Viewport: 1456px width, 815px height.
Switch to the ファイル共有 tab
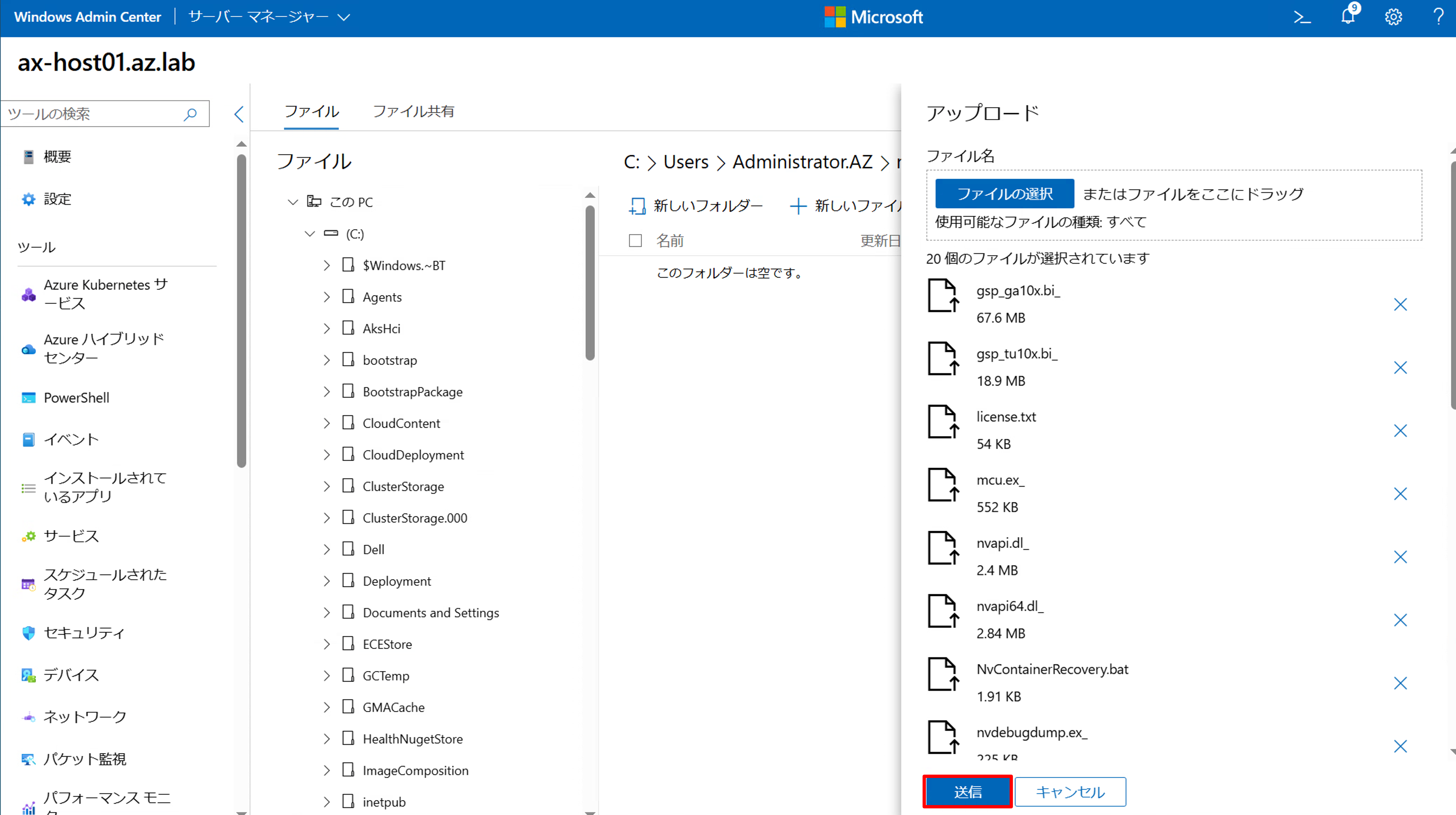click(413, 111)
